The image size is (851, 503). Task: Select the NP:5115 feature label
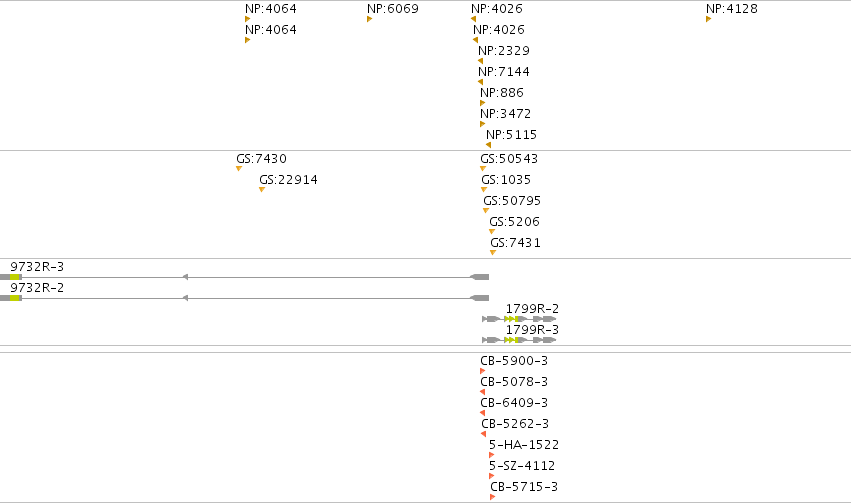pos(511,135)
